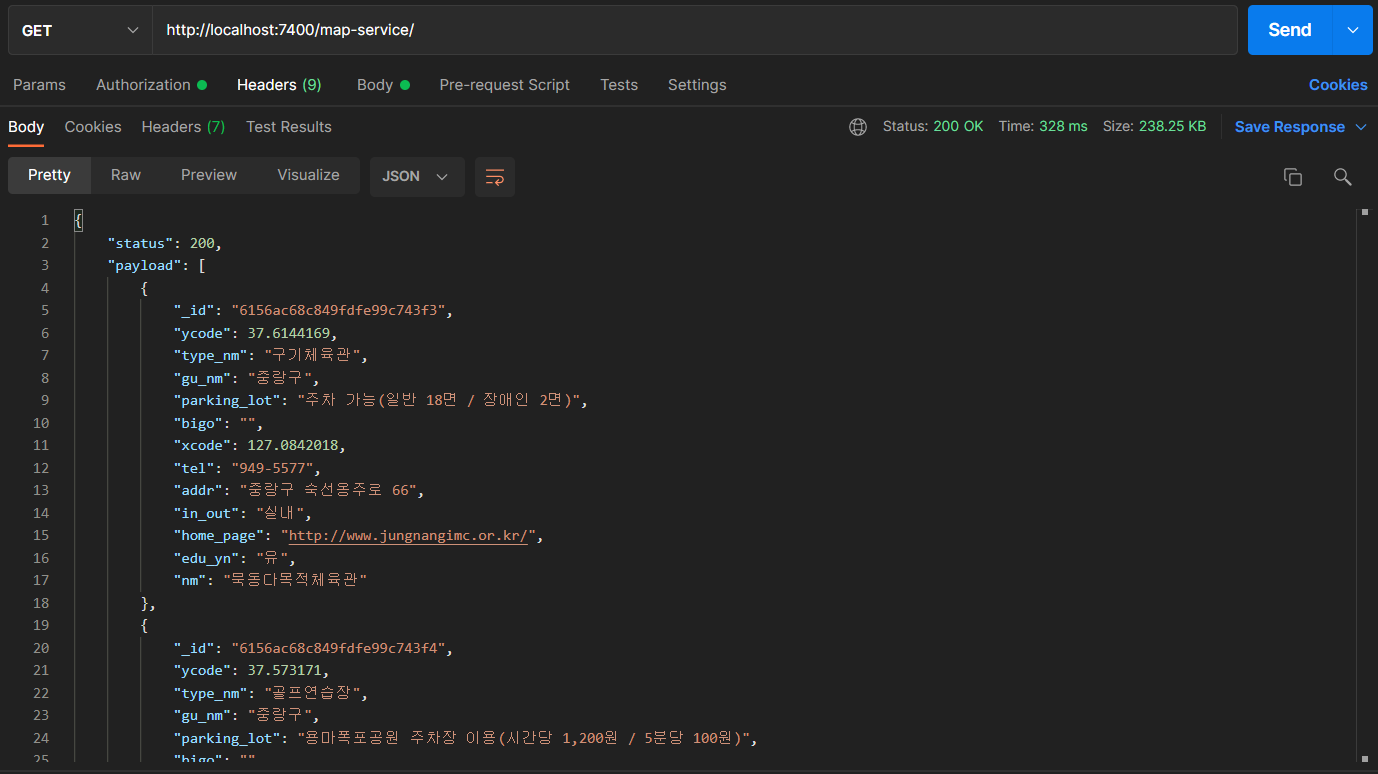Open Authorization request tab

(x=151, y=85)
